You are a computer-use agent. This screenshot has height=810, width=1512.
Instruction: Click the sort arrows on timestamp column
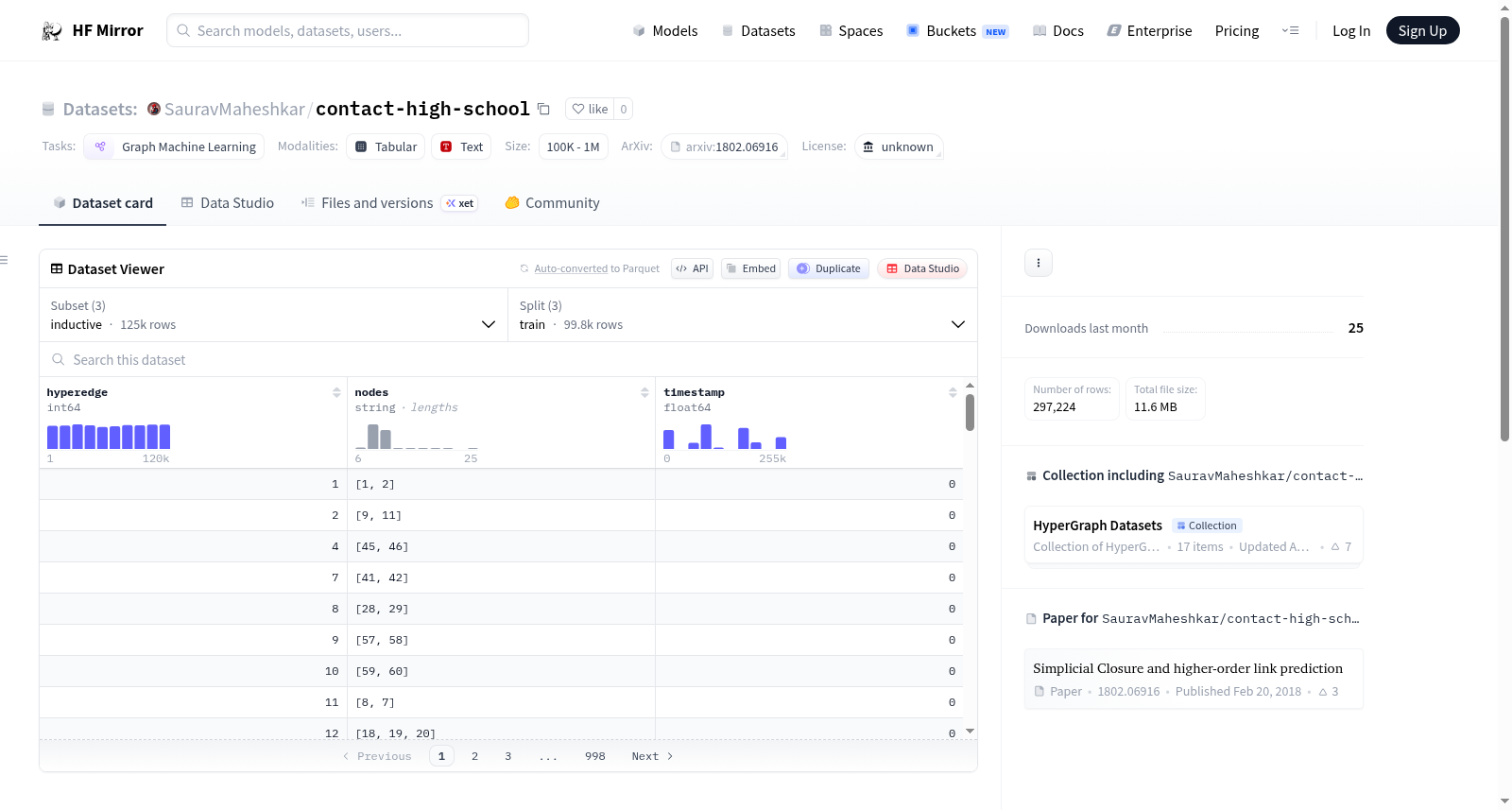pyautogui.click(x=953, y=392)
